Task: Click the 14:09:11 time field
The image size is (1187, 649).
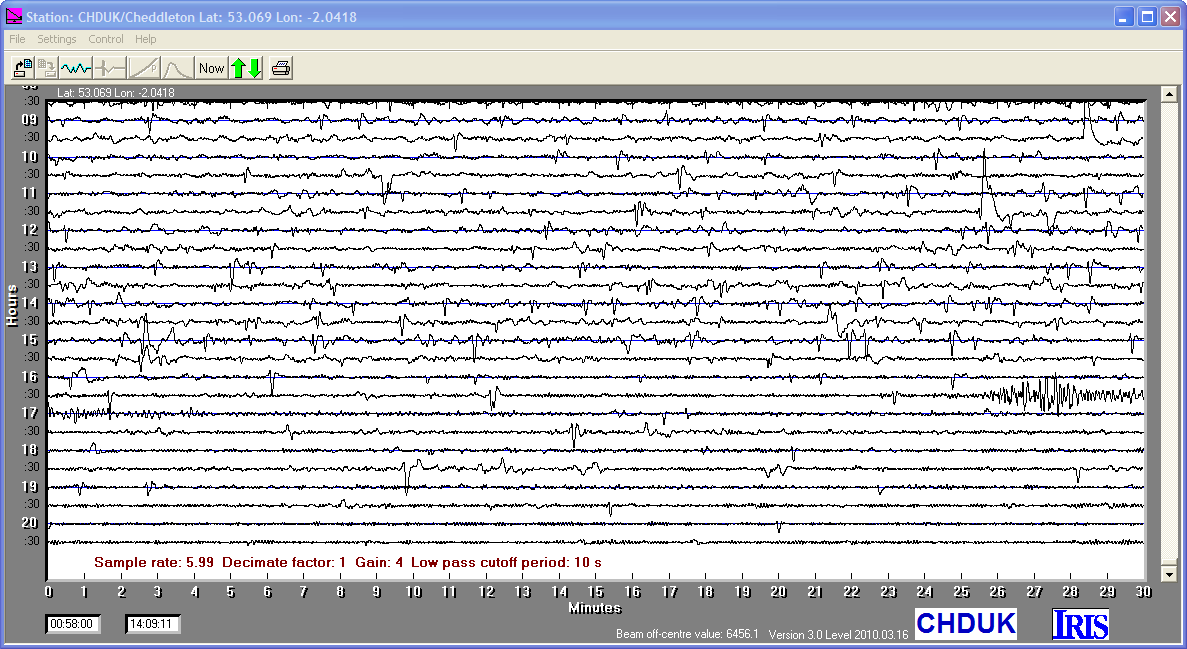Action: click(151, 624)
